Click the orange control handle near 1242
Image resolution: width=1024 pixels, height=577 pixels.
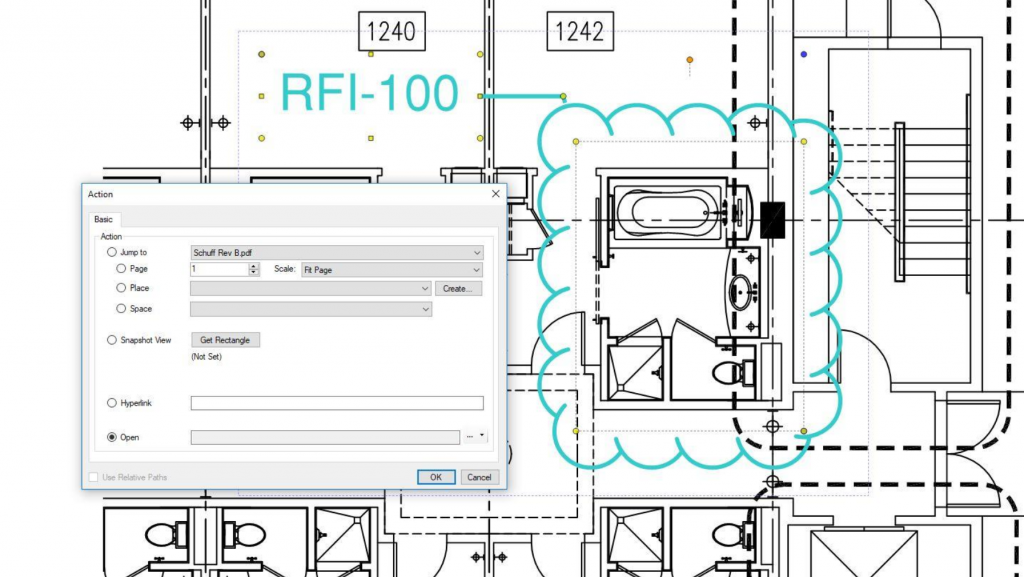tap(690, 60)
